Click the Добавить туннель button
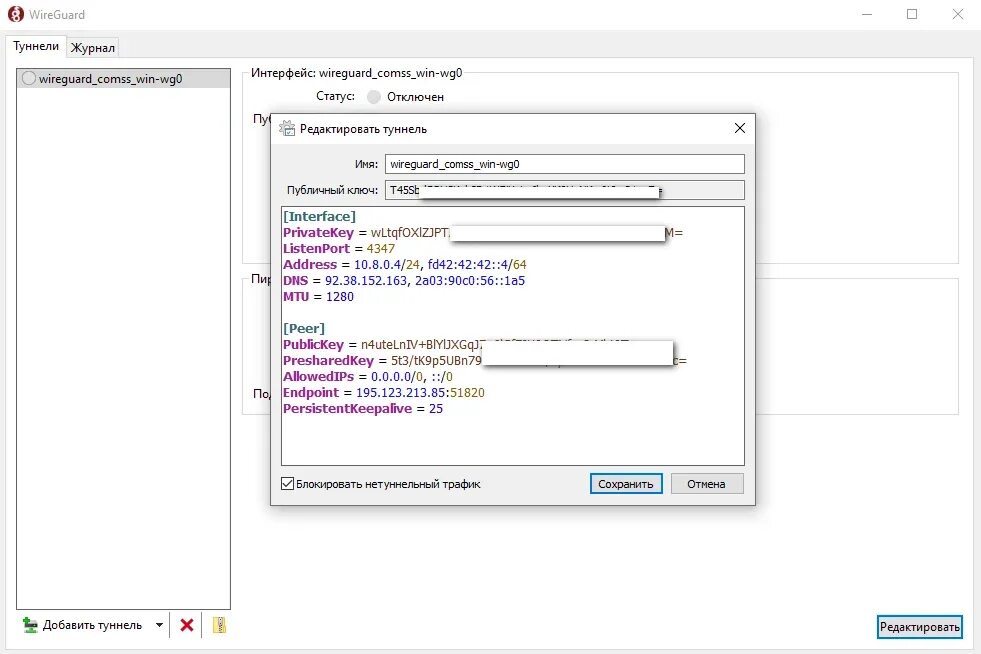The height and width of the screenshot is (654, 981). [92, 625]
